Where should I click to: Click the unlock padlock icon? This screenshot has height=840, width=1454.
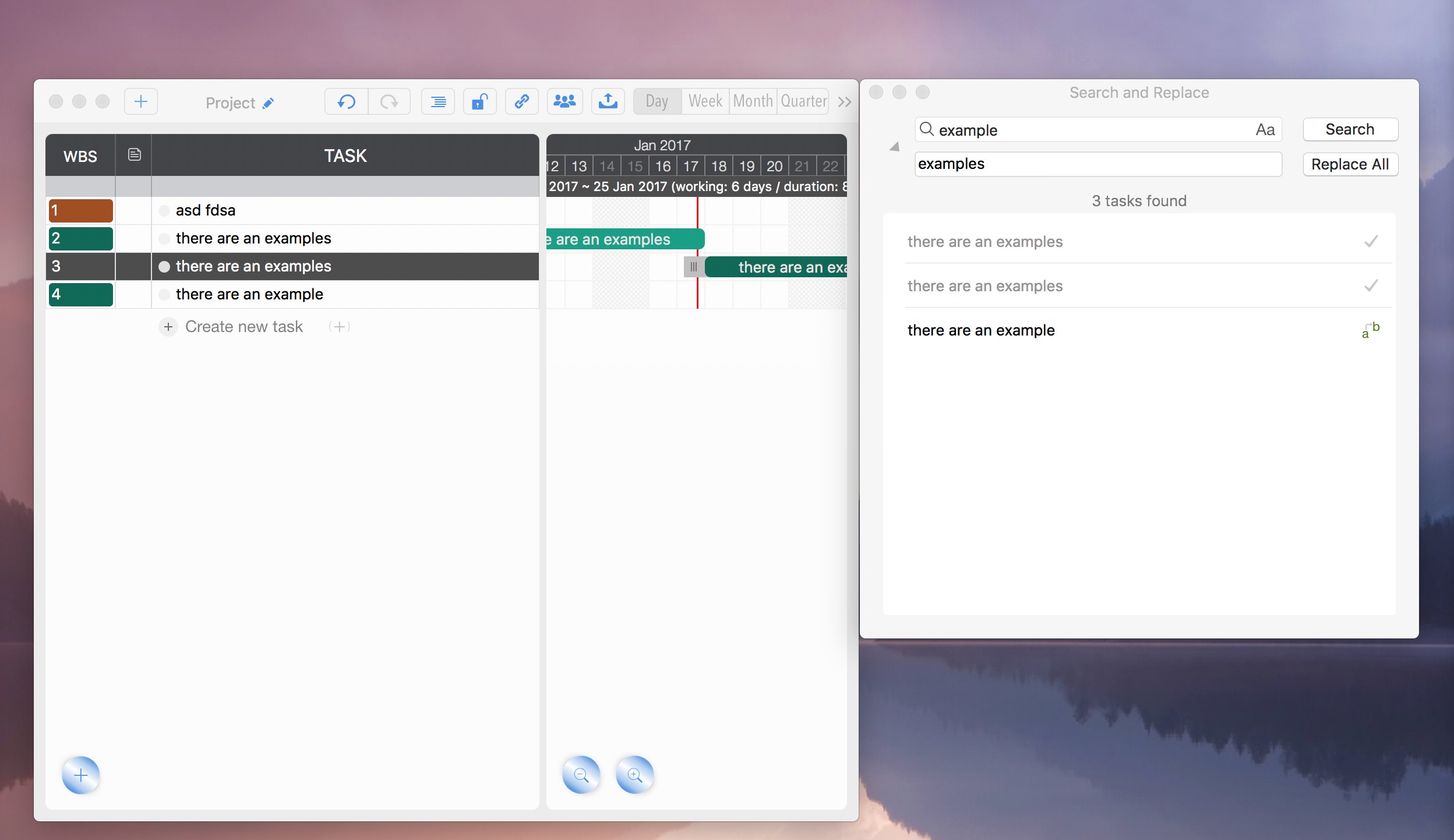479,102
